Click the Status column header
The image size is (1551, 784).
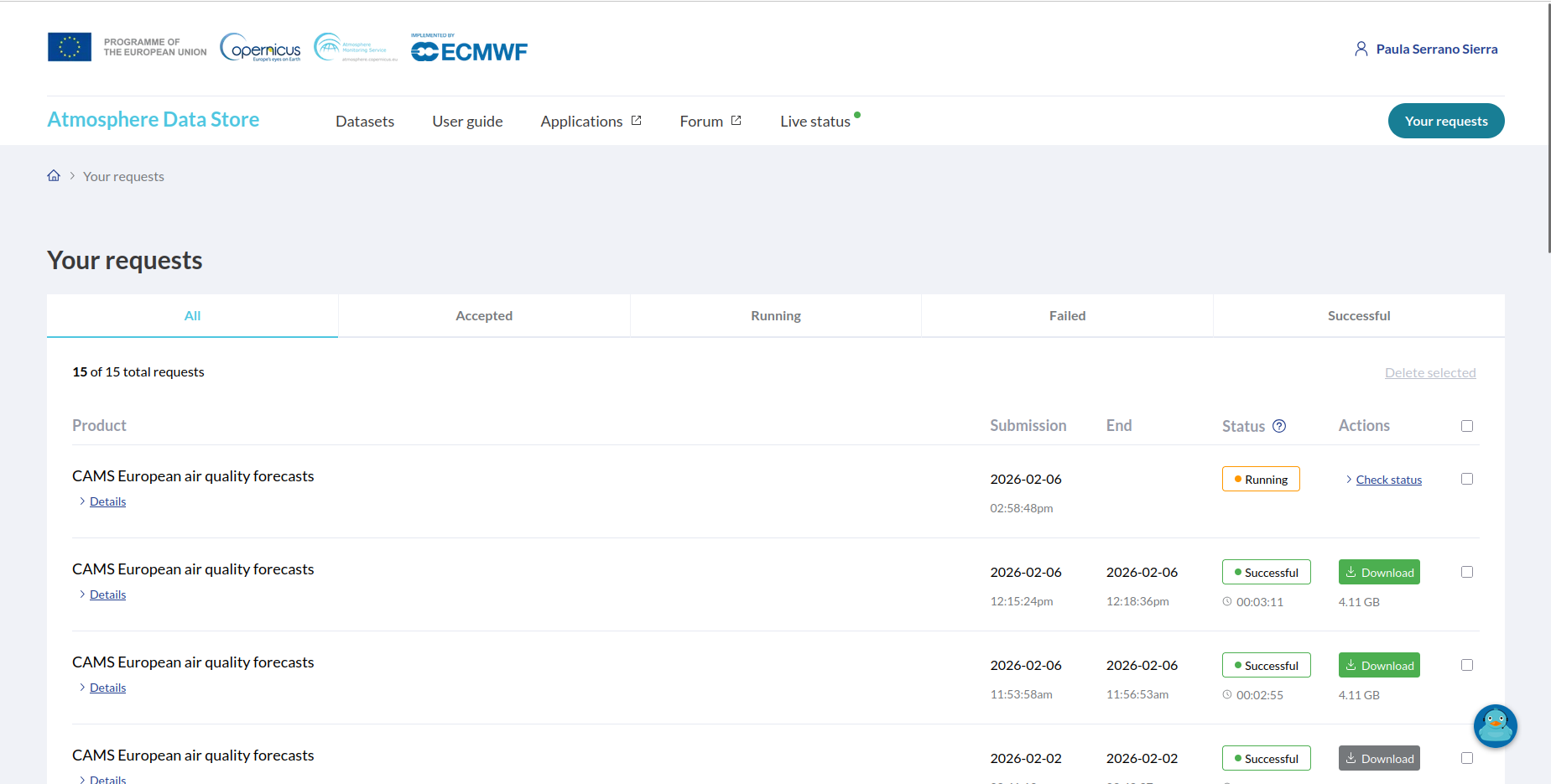click(1243, 426)
